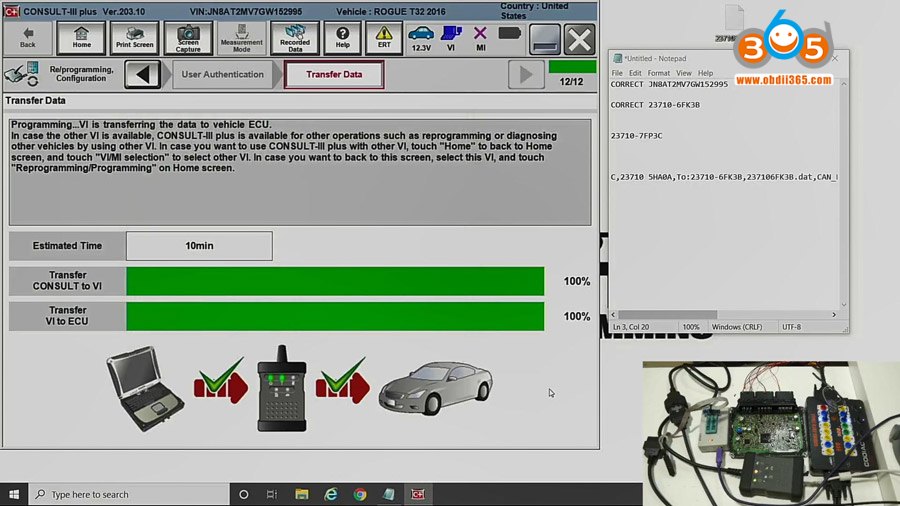Open Notepad Help menu
The width and height of the screenshot is (900, 506).
click(x=705, y=73)
